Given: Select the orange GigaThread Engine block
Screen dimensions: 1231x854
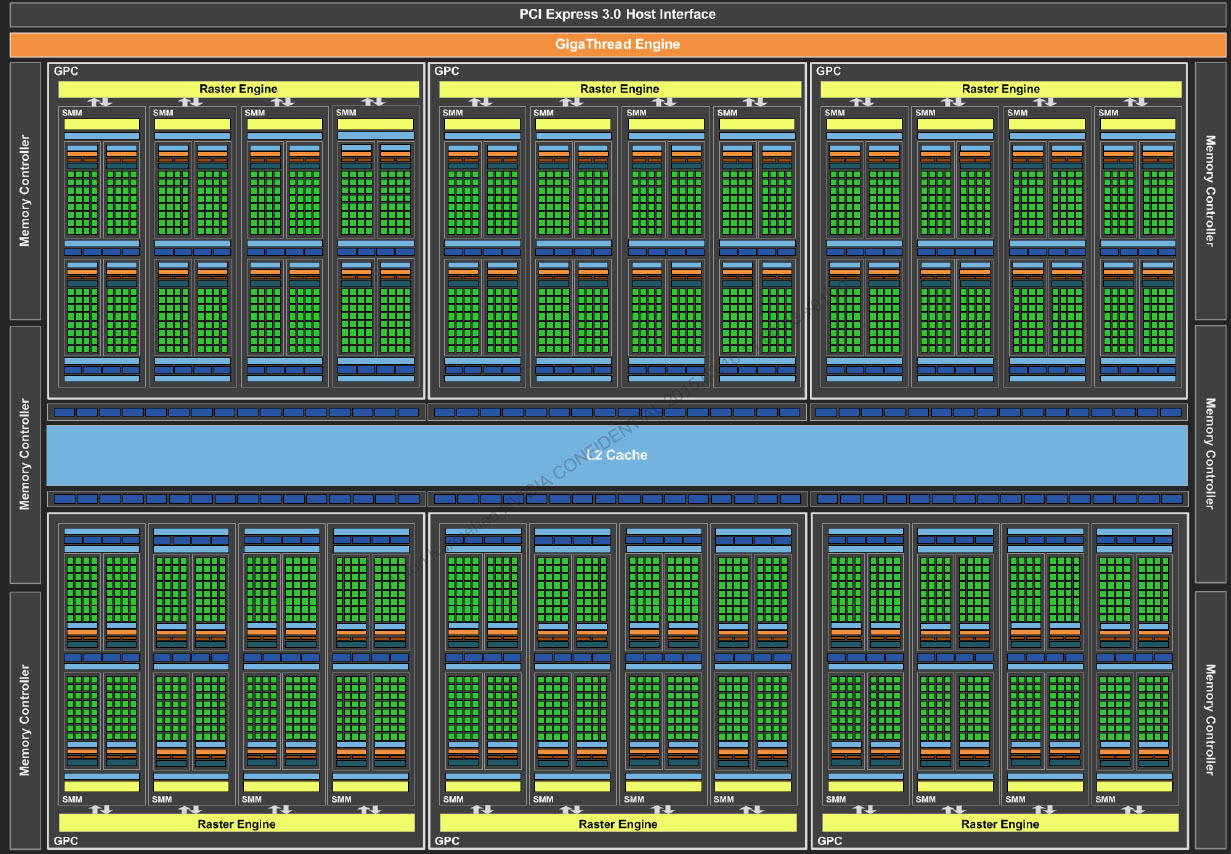Looking at the screenshot, I should click(x=616, y=44).
